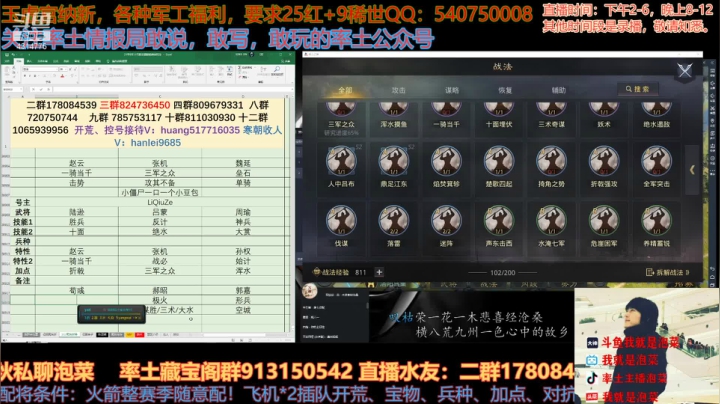Choose the 养精蓄锐 tactic icon
The image size is (720, 404).
click(656, 221)
